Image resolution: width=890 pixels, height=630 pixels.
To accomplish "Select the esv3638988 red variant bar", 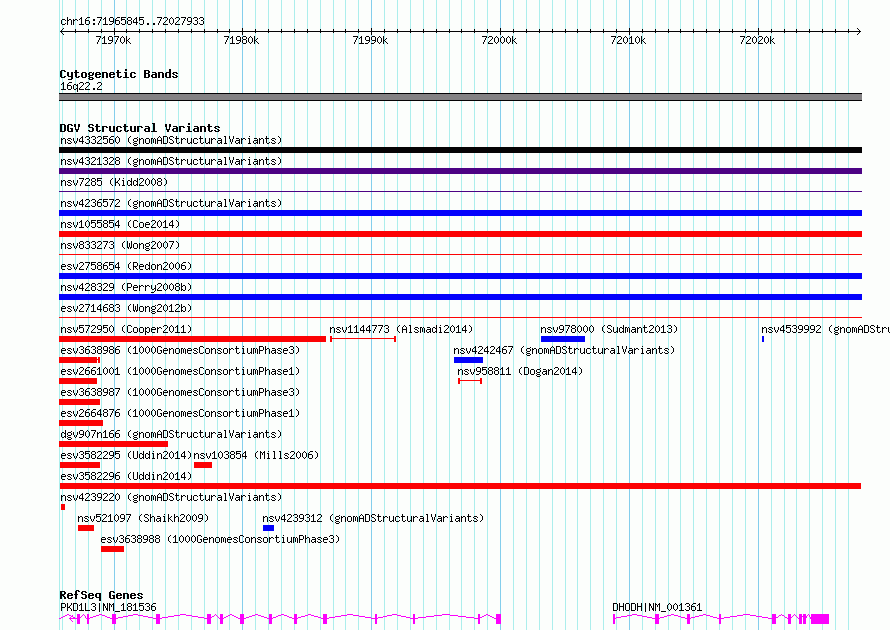I will tap(112, 549).
